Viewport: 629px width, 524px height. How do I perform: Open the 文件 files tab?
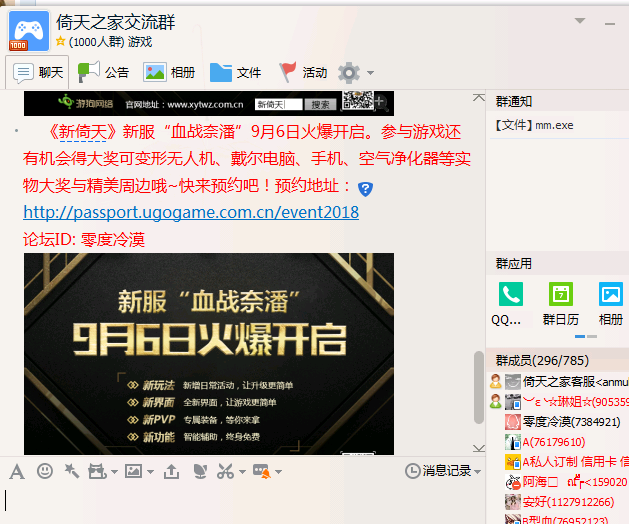[235, 72]
